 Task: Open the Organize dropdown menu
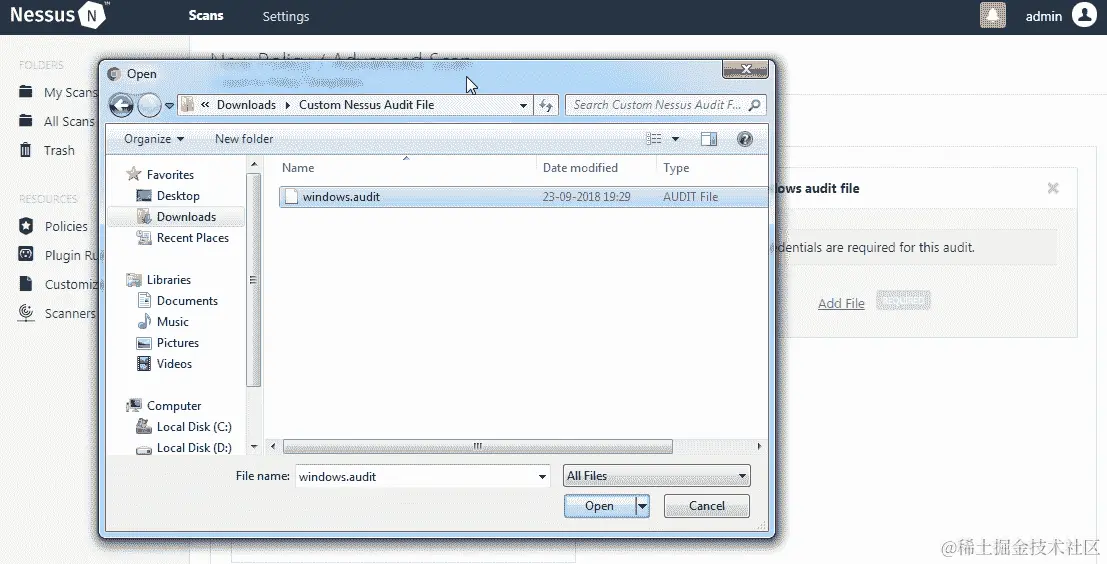(x=154, y=139)
